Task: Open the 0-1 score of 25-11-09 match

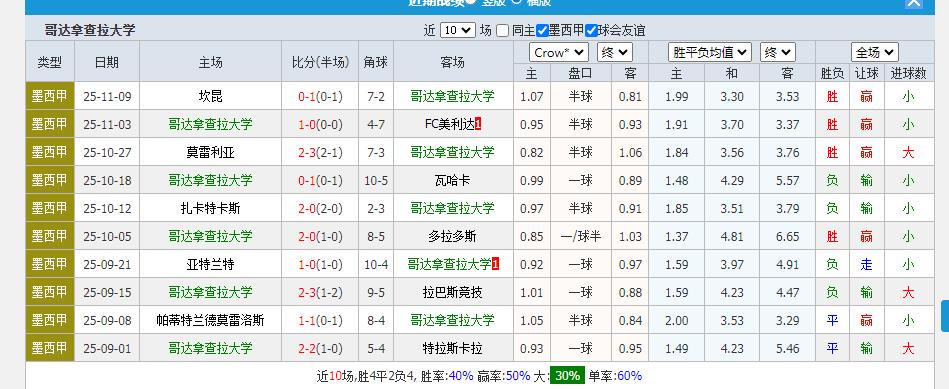Action: [307, 97]
